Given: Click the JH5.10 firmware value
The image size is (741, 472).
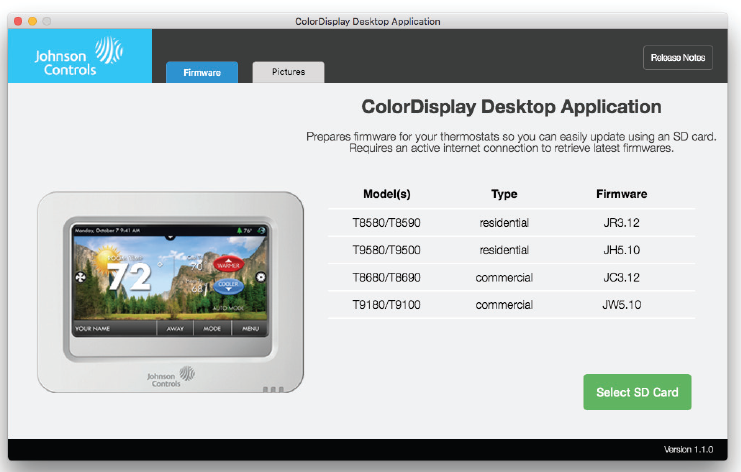Looking at the screenshot, I should coord(621,250).
